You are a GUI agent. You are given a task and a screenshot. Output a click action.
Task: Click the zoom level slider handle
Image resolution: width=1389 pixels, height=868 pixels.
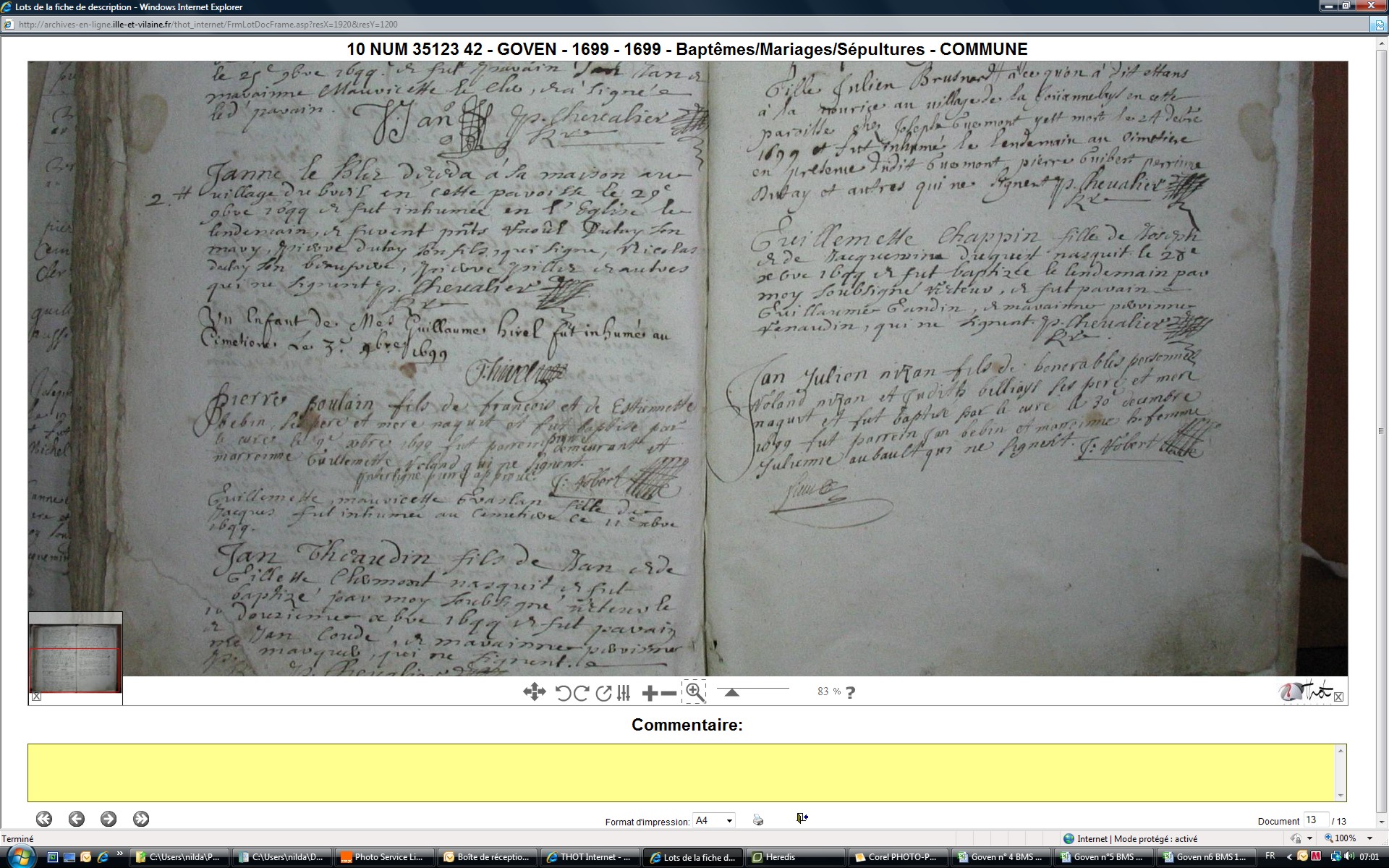pos(731,693)
